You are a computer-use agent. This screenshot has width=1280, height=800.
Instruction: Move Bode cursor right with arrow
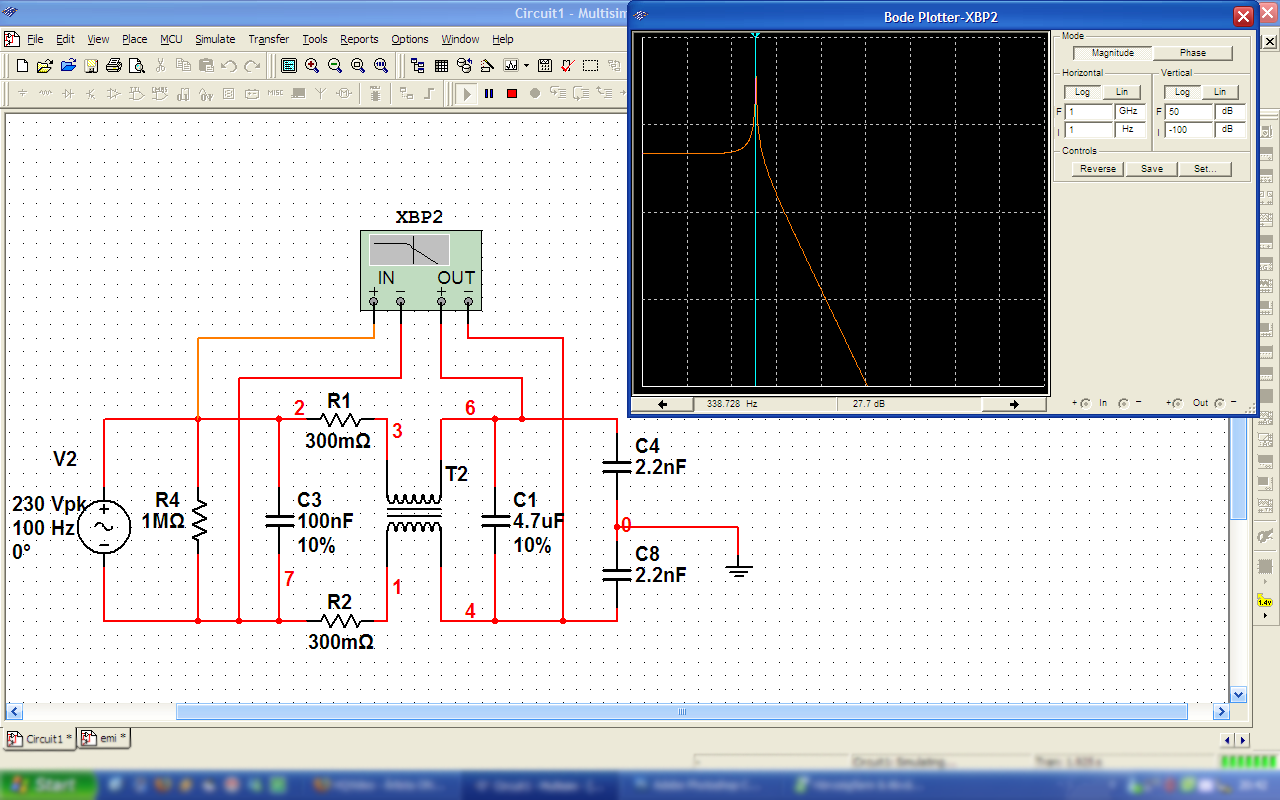click(x=1013, y=404)
